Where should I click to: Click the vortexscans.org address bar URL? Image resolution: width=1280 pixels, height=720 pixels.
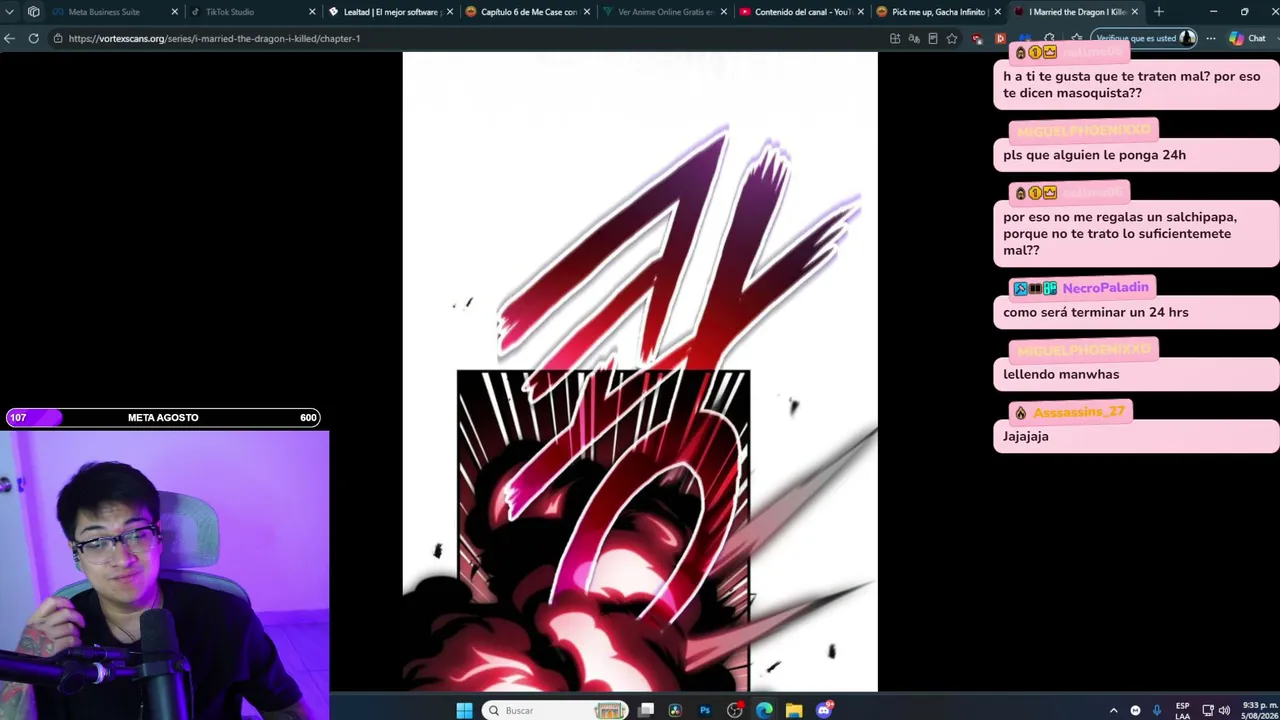214,38
